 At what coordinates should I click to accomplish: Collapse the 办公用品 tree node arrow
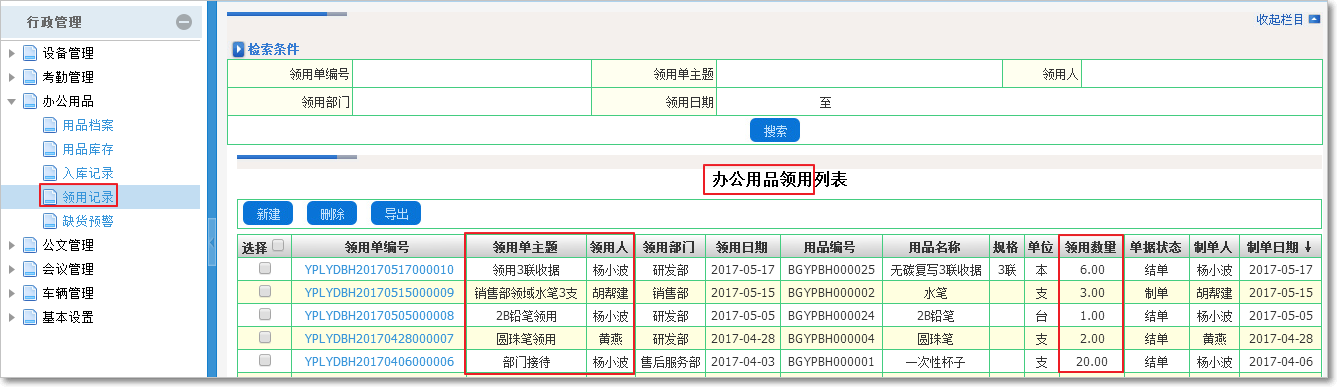point(12,101)
